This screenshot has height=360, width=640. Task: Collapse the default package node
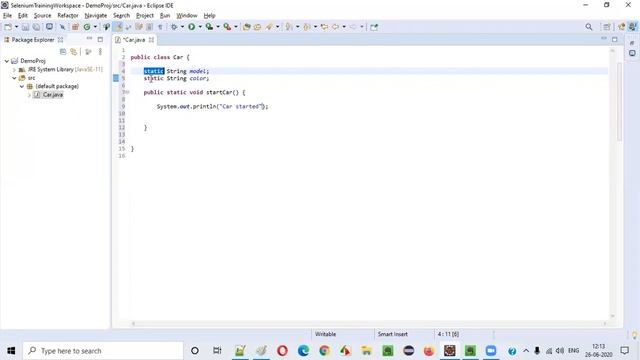(x=22, y=86)
